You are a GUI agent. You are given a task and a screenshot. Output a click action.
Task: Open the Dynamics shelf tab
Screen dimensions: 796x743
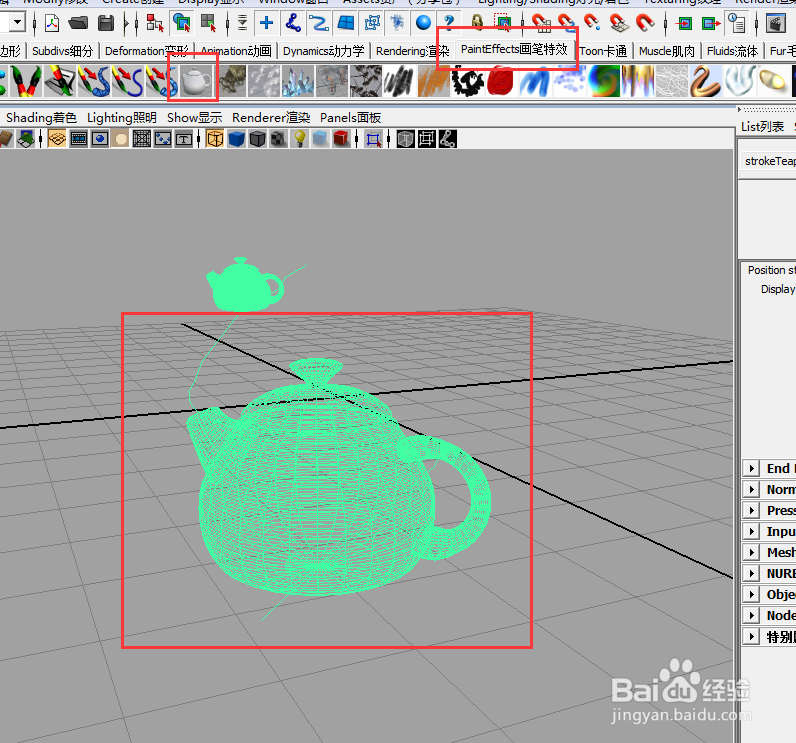click(323, 51)
